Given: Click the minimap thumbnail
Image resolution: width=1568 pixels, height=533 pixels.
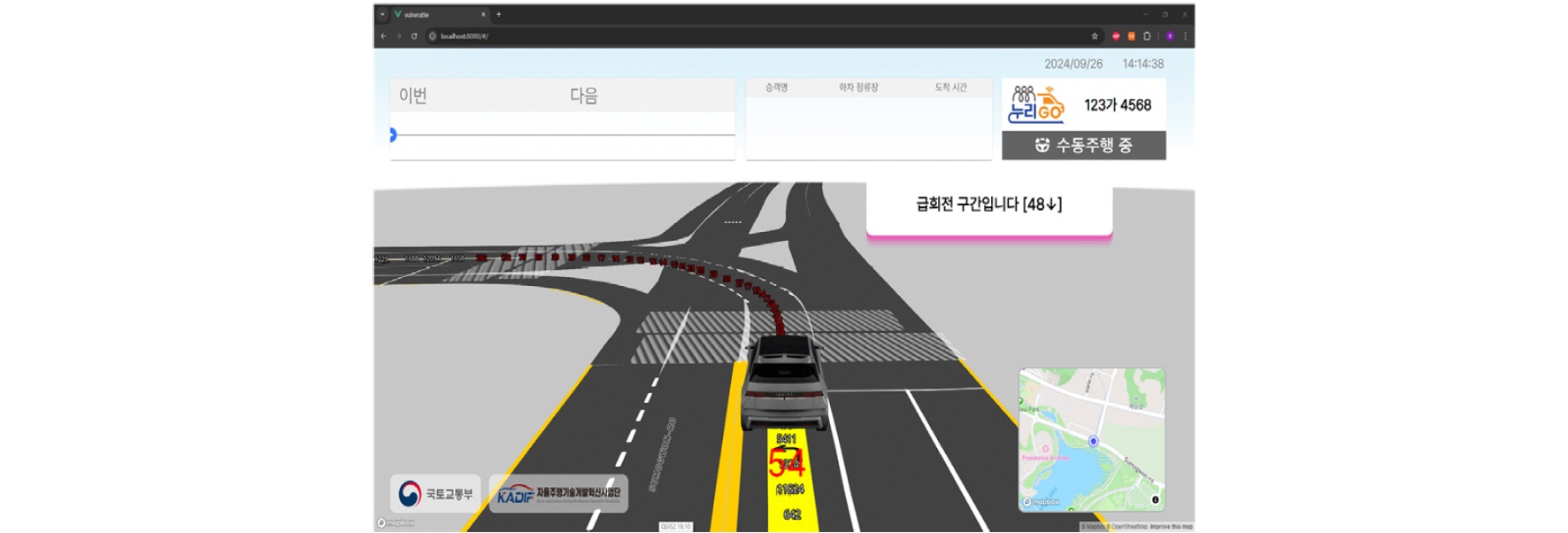Looking at the screenshot, I should [x=1092, y=440].
